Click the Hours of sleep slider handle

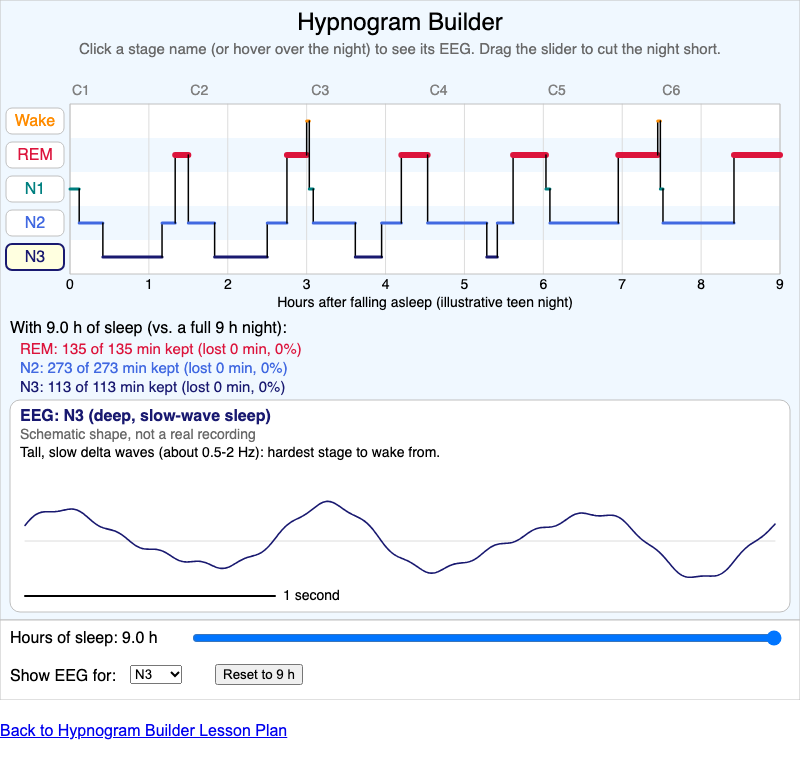point(773,638)
